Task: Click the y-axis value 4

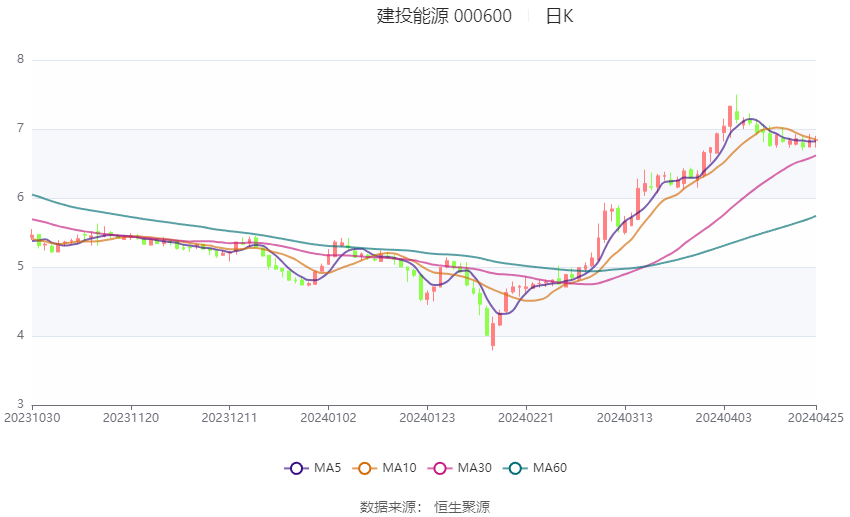Action: pos(21,335)
